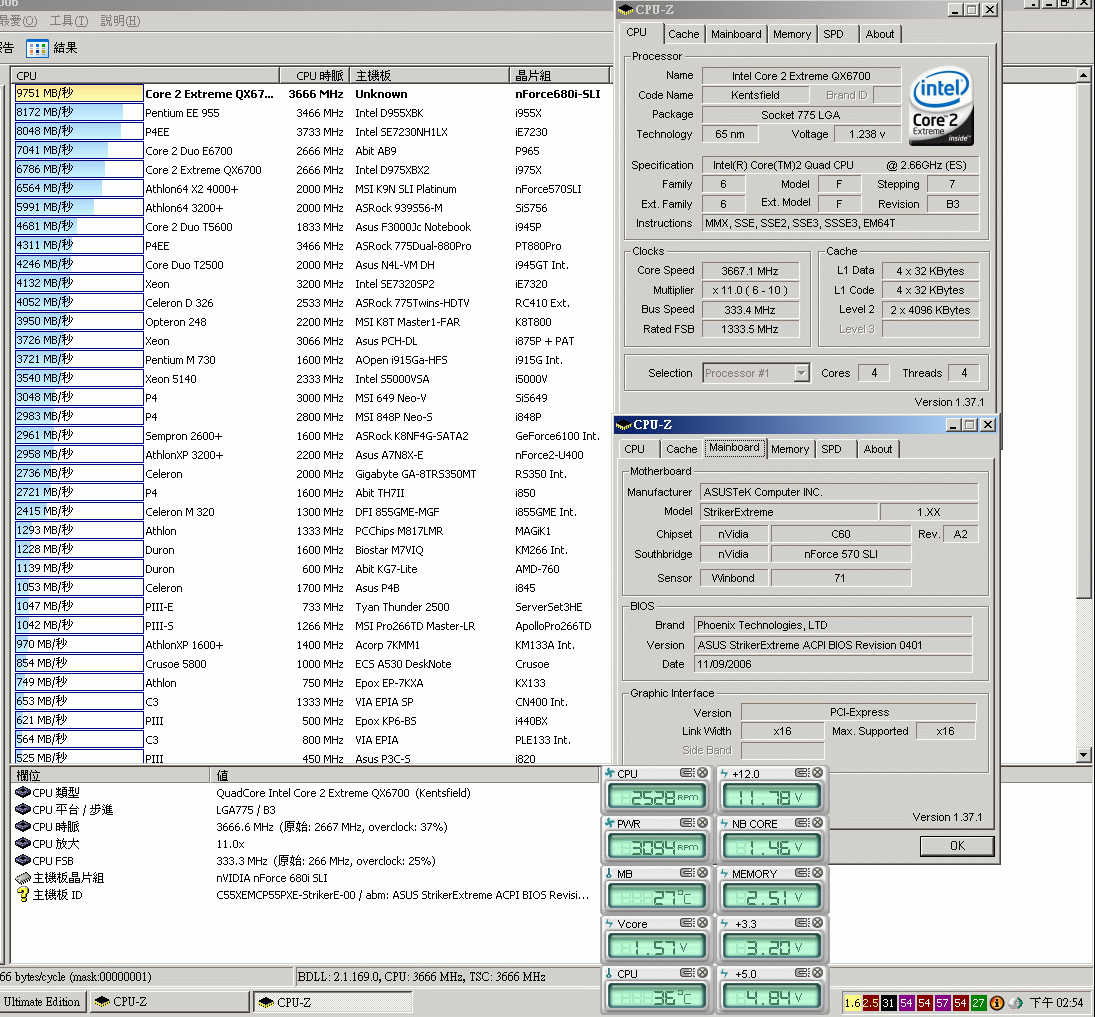
Task: Click OK in the Motherboard CPU-Z window
Action: pyautogui.click(x=957, y=846)
